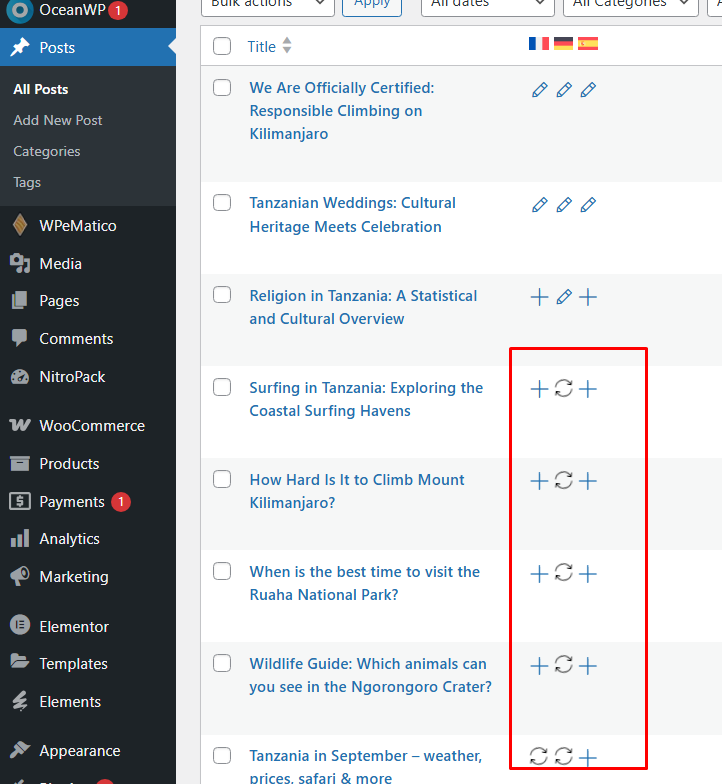Add Spanish translation for How Hard Is It post

click(x=588, y=481)
